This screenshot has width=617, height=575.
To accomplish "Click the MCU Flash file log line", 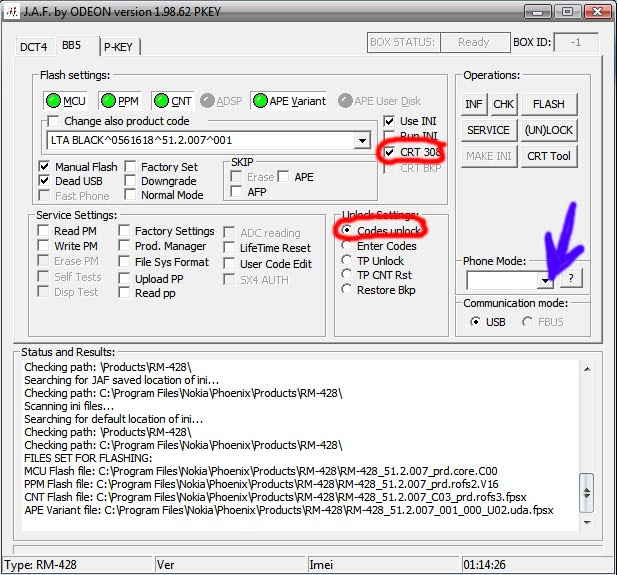I will (260, 471).
